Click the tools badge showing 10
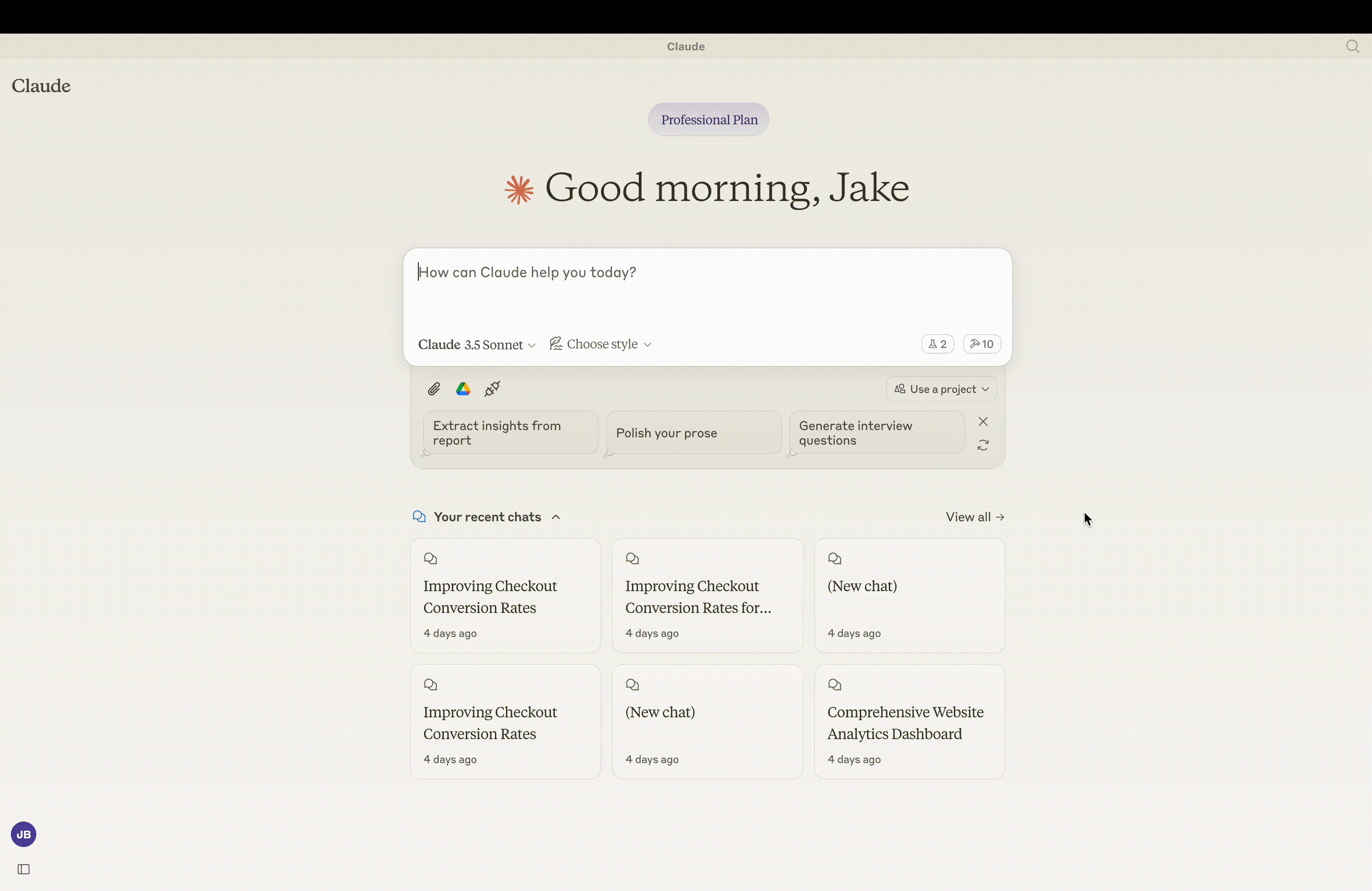 982,344
